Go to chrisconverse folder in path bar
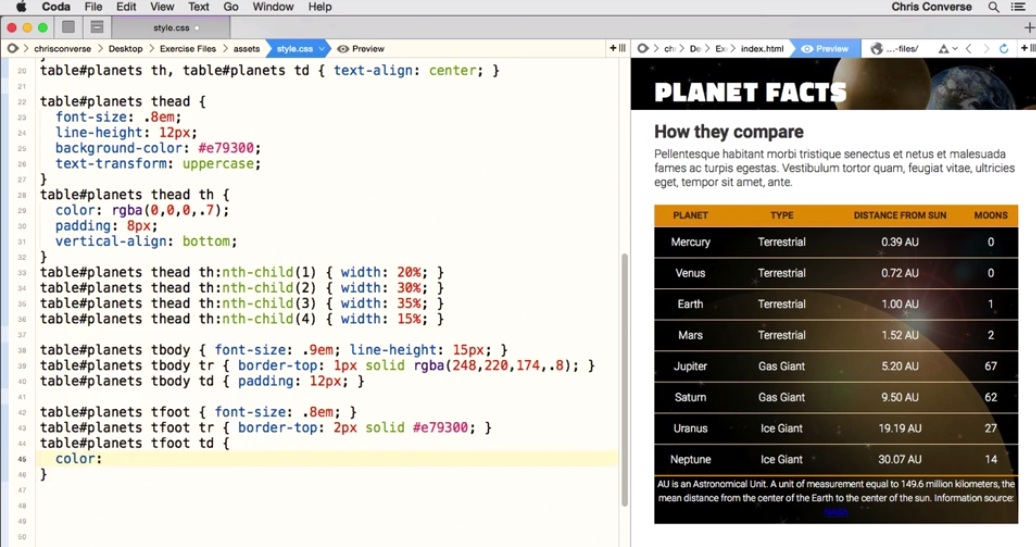 pyautogui.click(x=63, y=49)
